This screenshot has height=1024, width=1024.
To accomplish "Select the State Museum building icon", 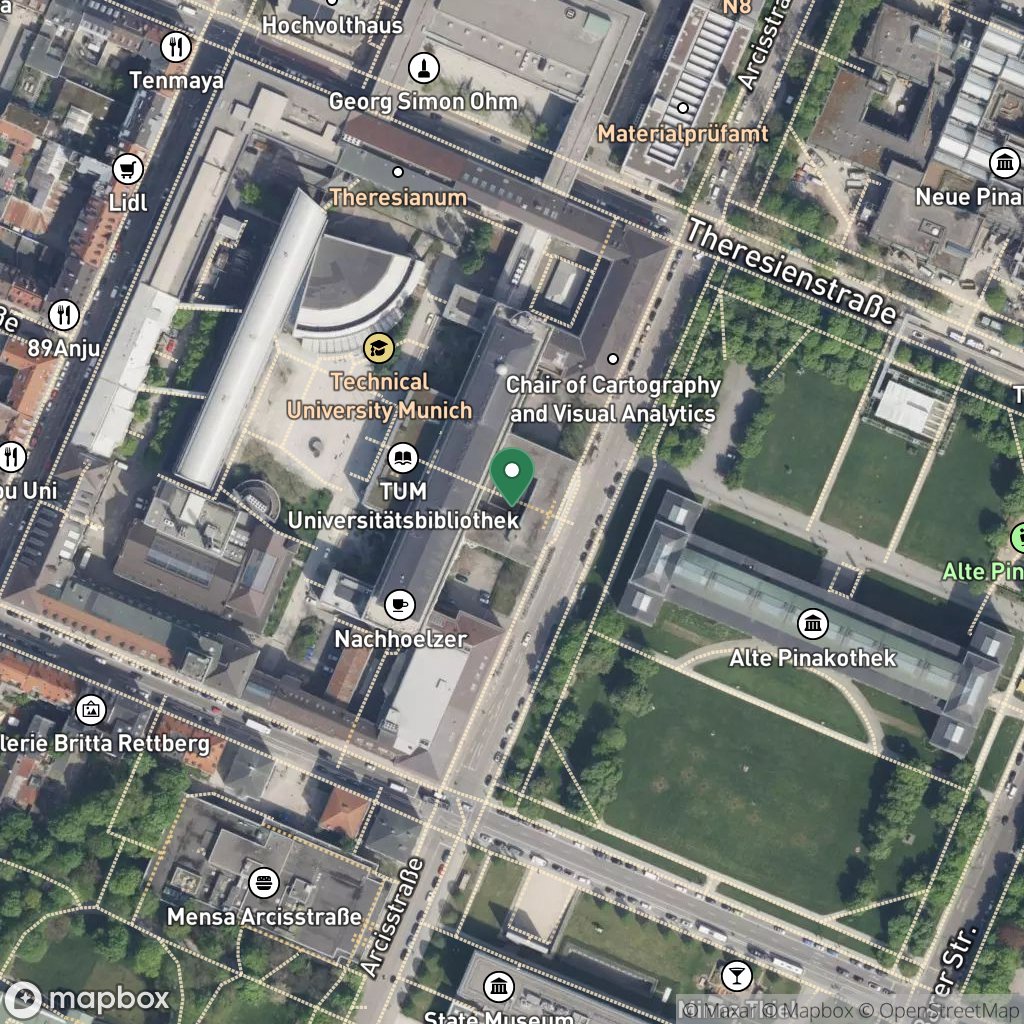I will 499,986.
